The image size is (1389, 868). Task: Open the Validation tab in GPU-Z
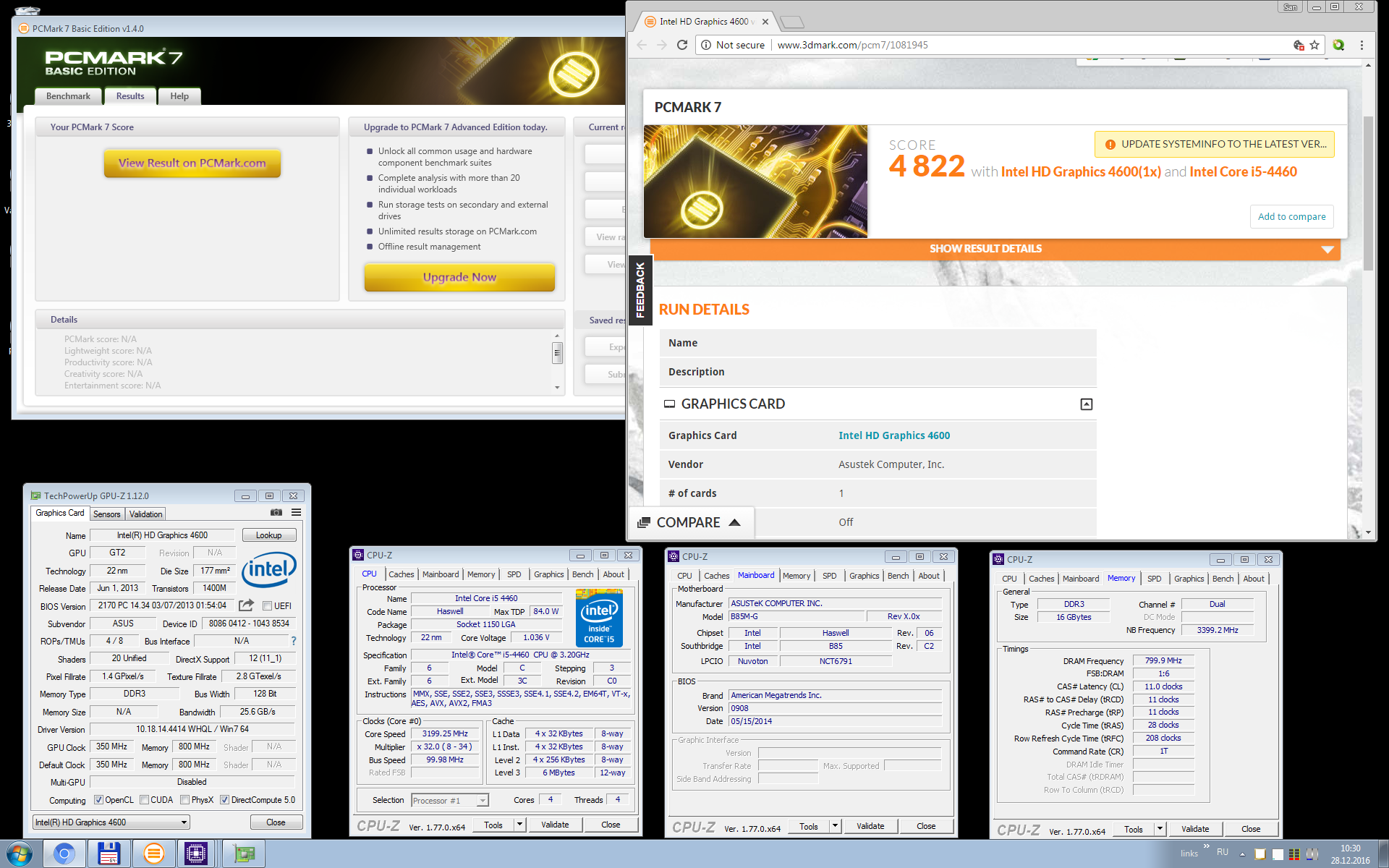tap(146, 514)
